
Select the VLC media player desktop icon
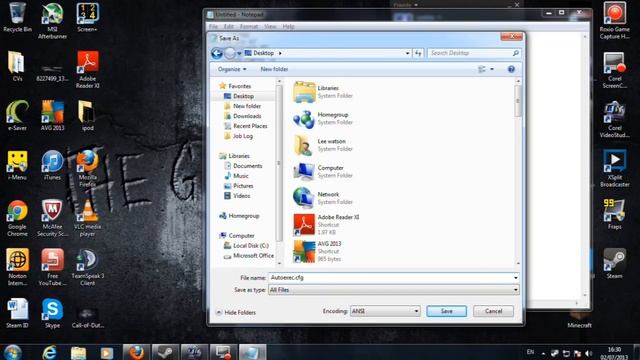(x=87, y=218)
